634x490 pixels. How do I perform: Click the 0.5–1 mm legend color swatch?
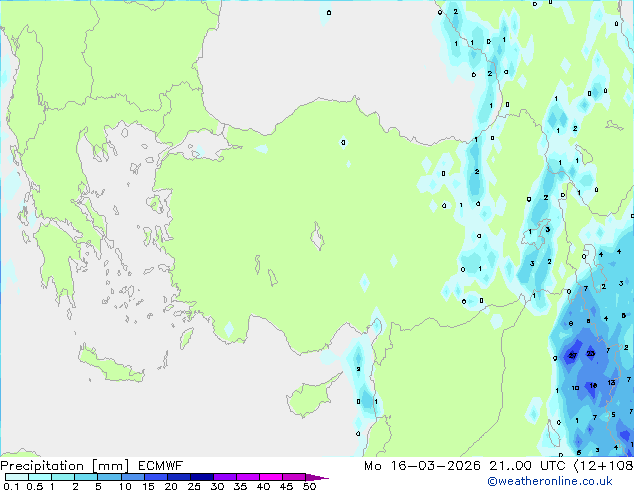[40, 477]
